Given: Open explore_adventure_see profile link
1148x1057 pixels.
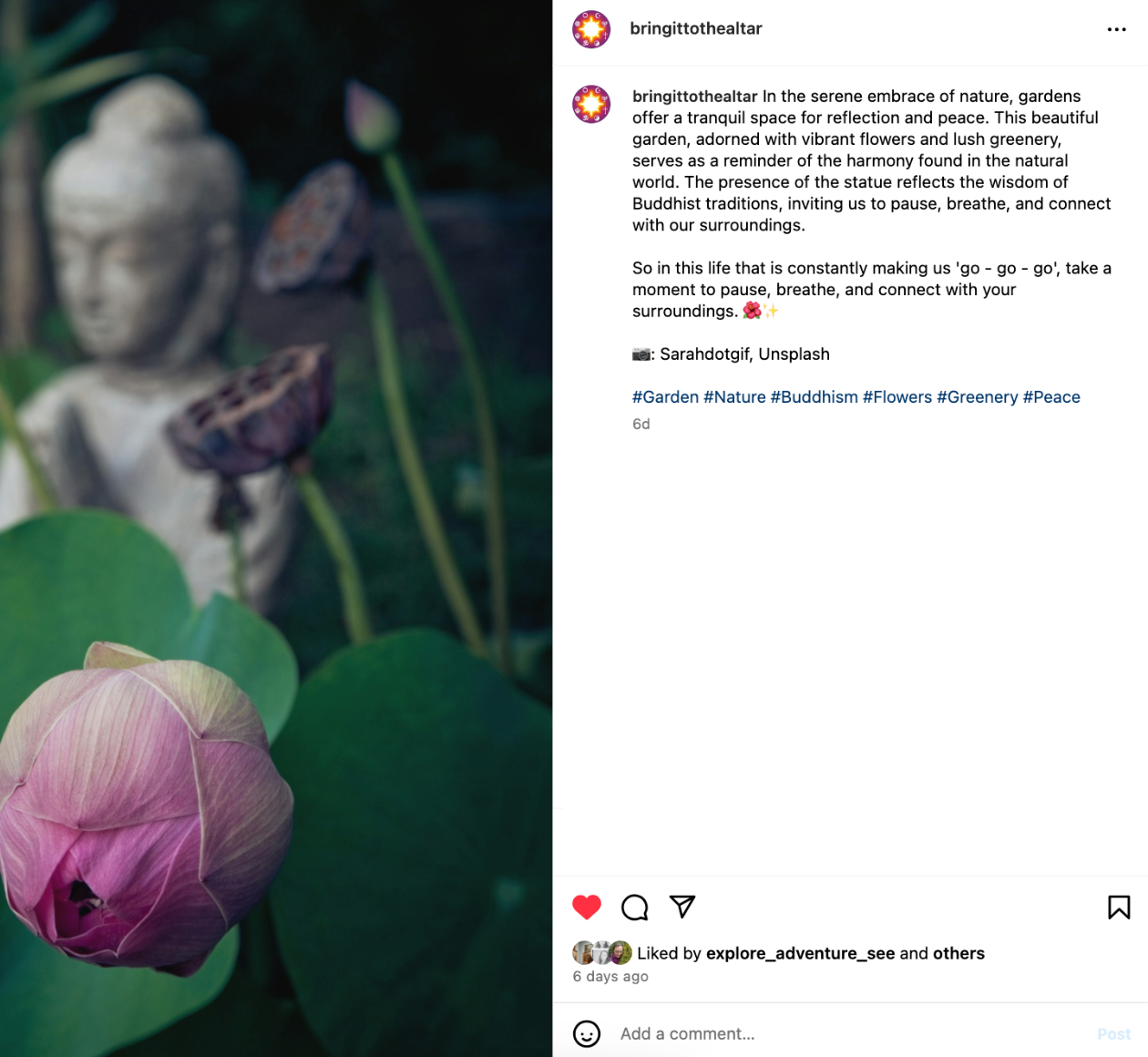Looking at the screenshot, I should [x=801, y=953].
